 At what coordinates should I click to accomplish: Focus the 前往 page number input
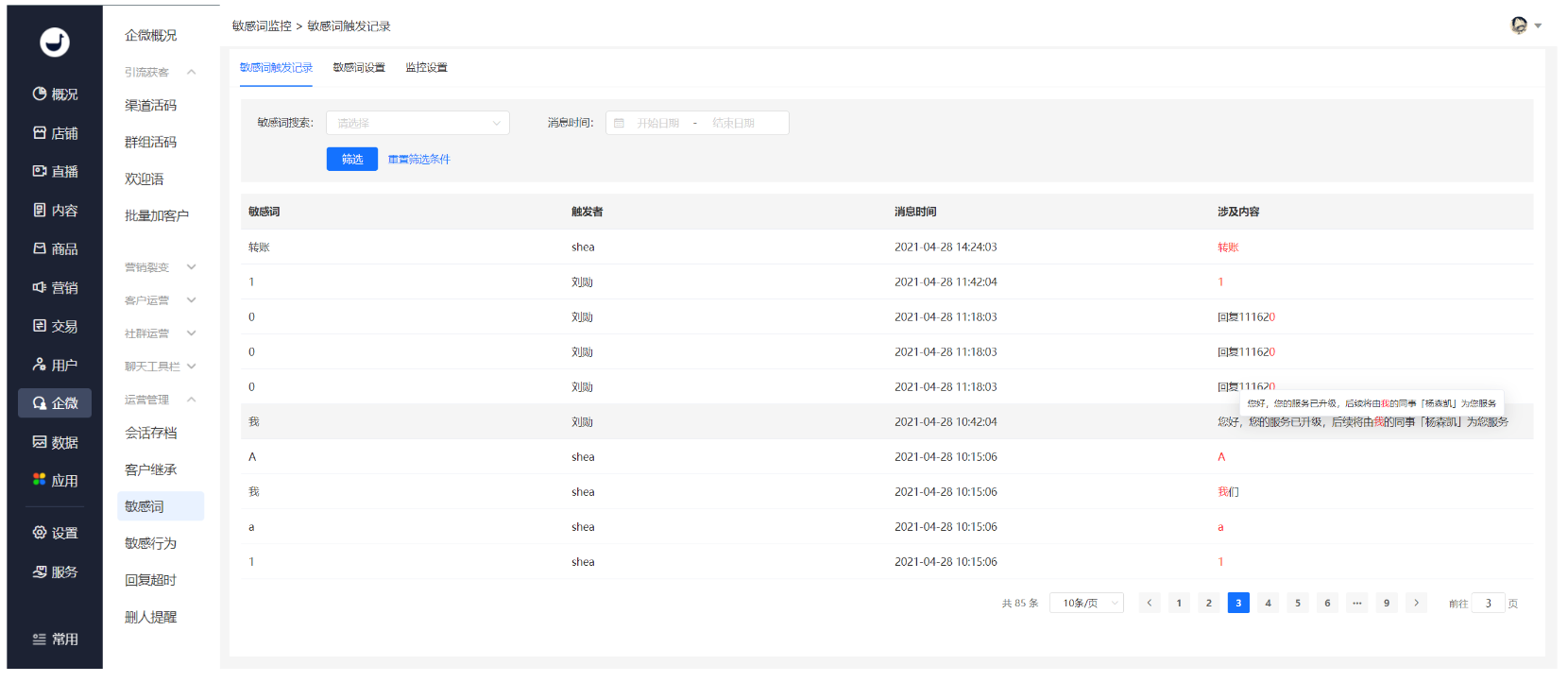(x=1489, y=603)
